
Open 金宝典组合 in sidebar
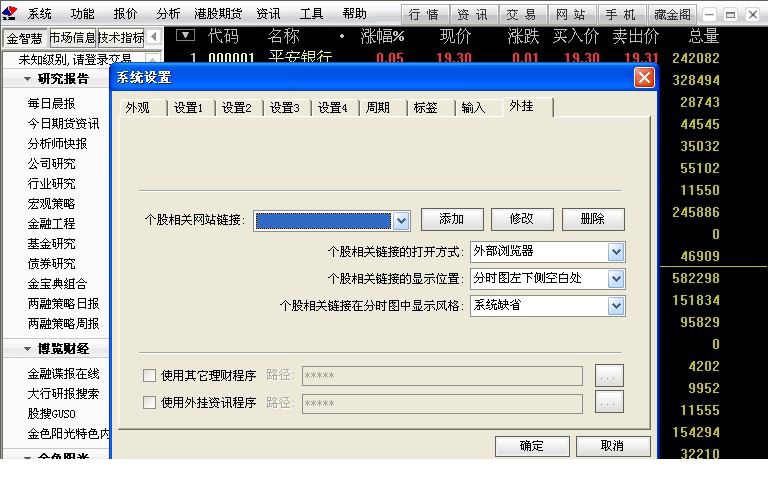tap(58, 284)
